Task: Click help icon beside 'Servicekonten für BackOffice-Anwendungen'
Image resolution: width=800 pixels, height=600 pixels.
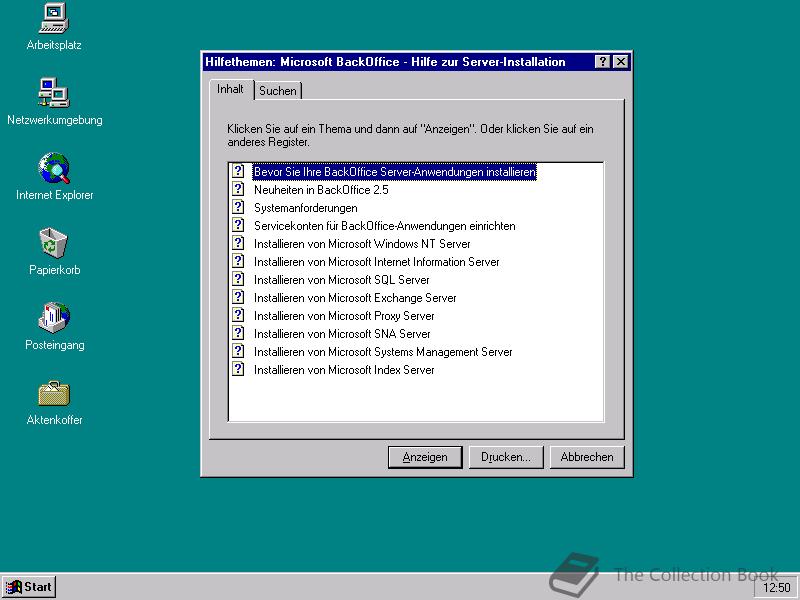Action: coord(238,225)
